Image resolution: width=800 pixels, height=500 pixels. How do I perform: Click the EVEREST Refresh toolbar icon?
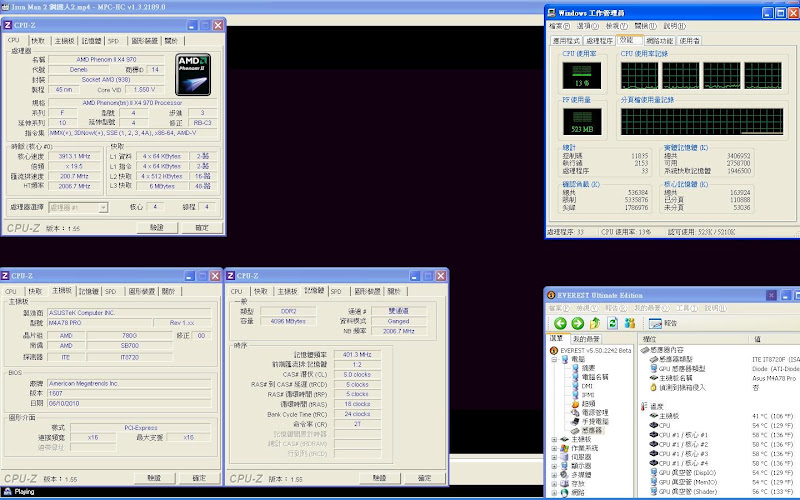pyautogui.click(x=612, y=323)
